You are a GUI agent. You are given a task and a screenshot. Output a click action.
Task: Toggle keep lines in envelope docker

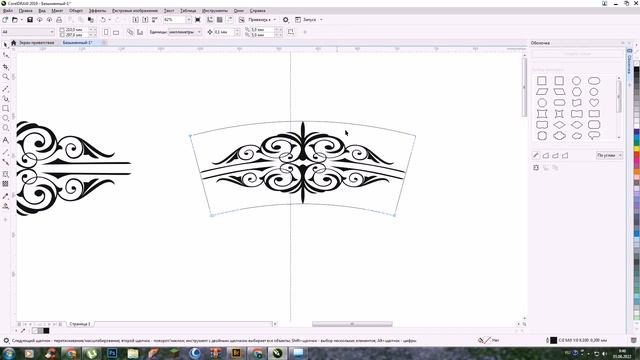[x=536, y=168]
